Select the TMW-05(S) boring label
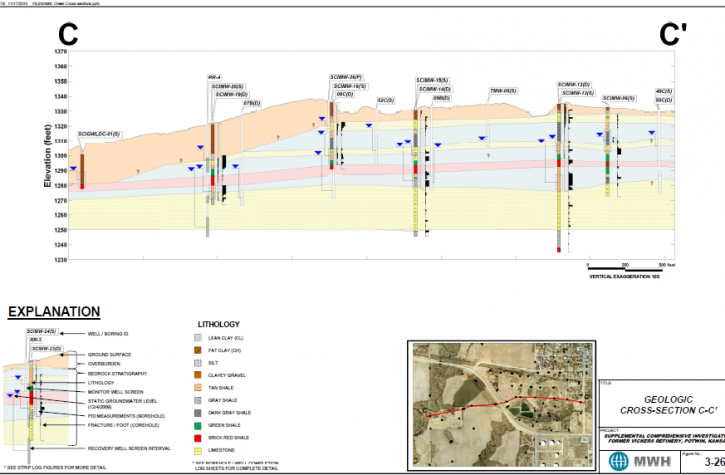The image size is (725, 475). 502,91
